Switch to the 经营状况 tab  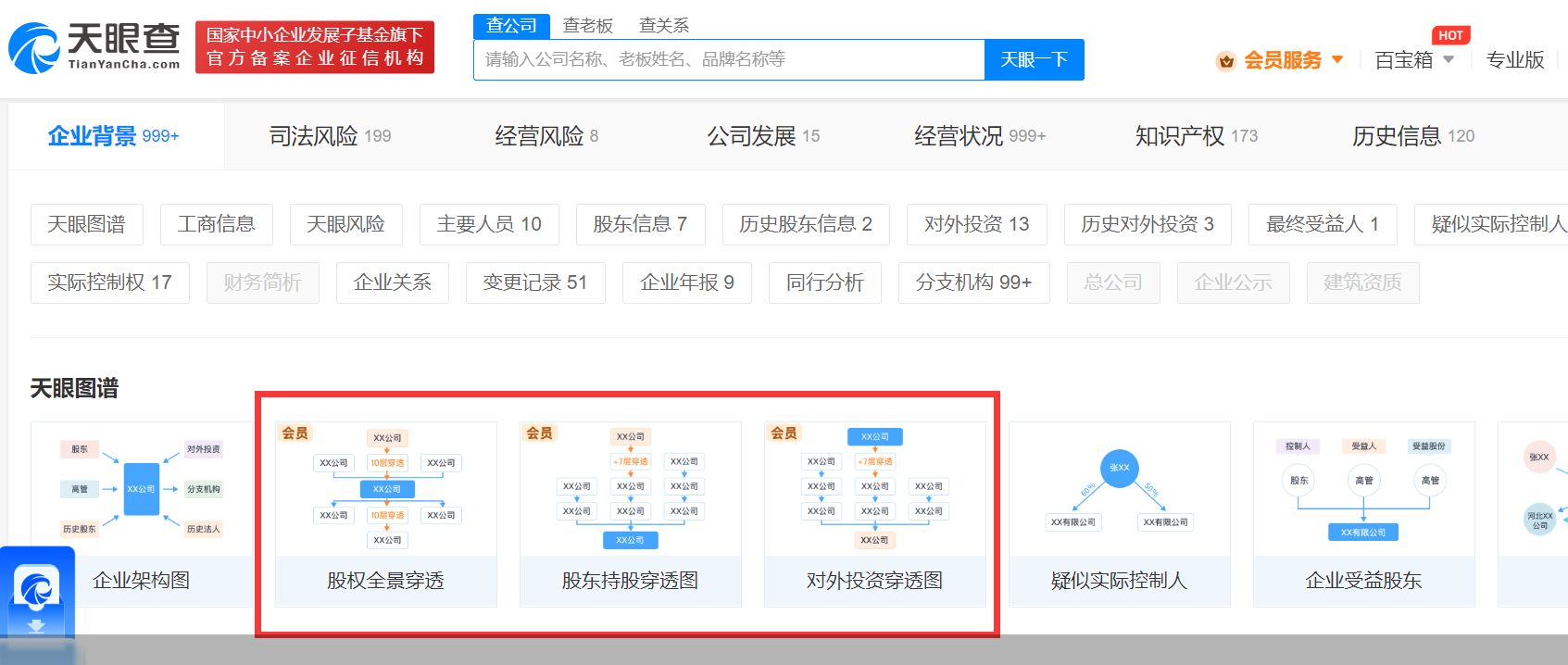(980, 136)
